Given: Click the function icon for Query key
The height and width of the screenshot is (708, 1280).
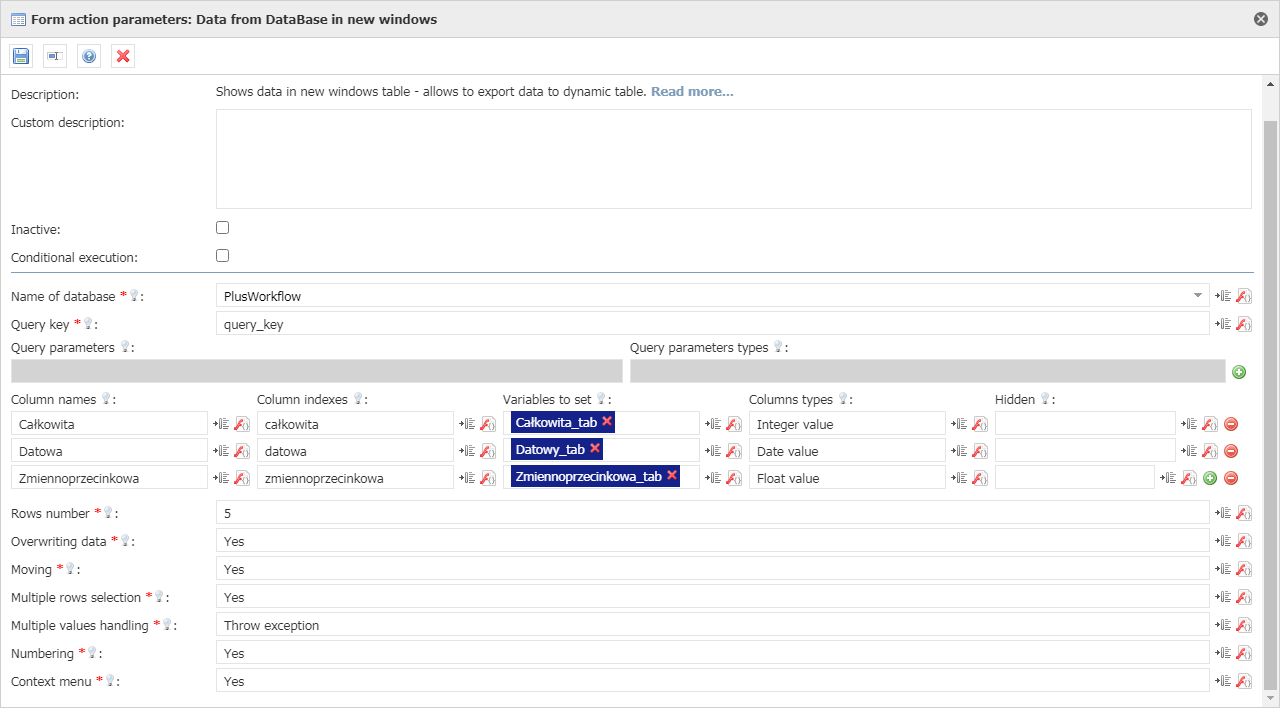Looking at the screenshot, I should (1244, 324).
